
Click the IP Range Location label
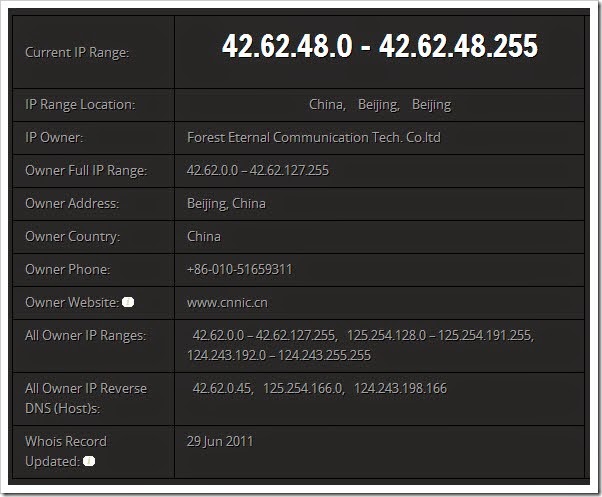pos(80,104)
